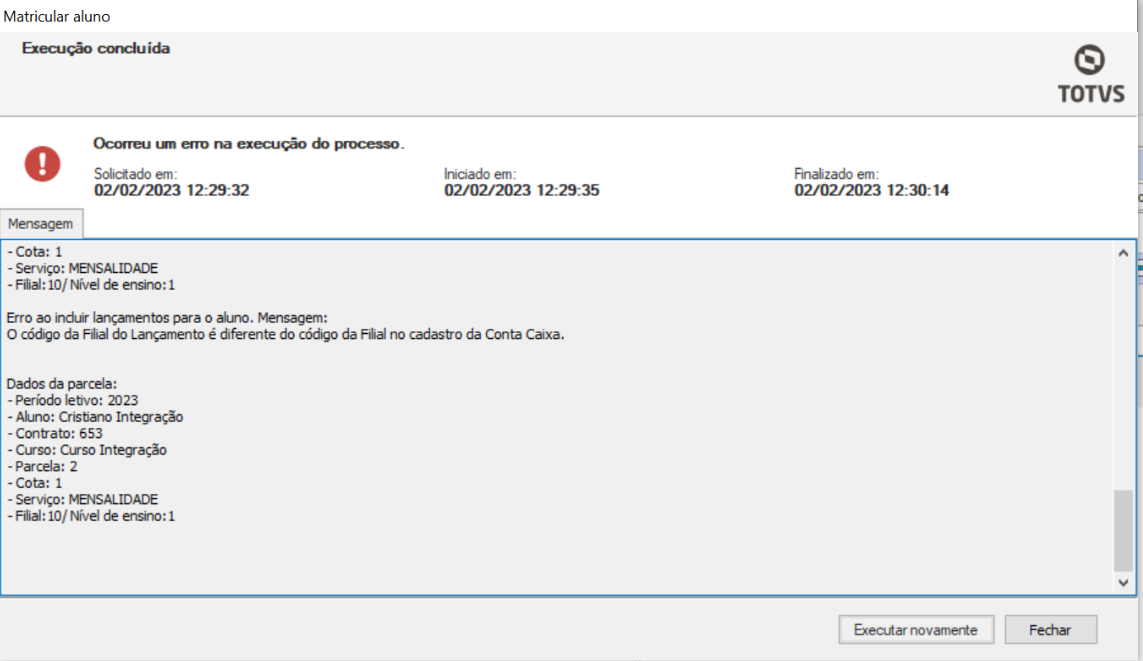Click the message scrollbar up arrow
The height and width of the screenshot is (661, 1143).
pyautogui.click(x=1123, y=253)
